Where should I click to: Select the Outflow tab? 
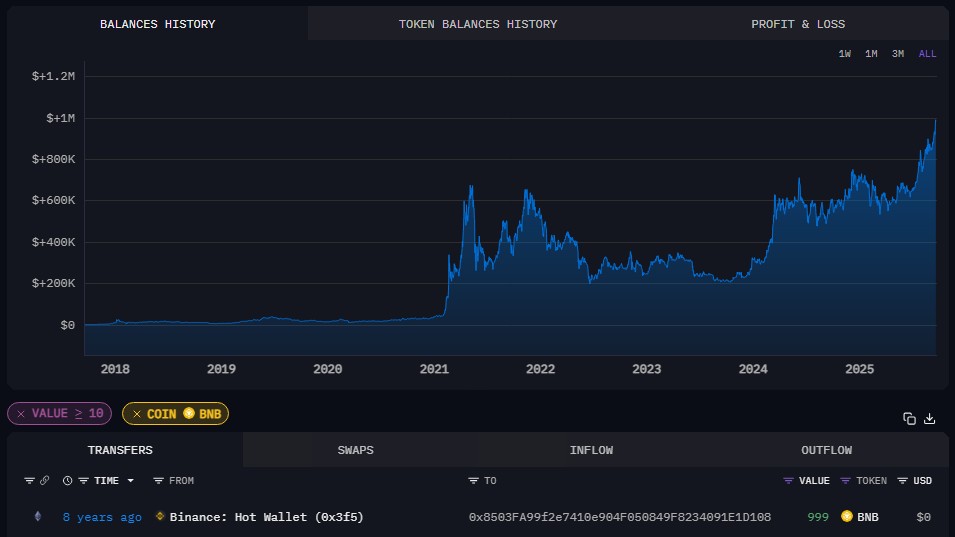pos(826,450)
